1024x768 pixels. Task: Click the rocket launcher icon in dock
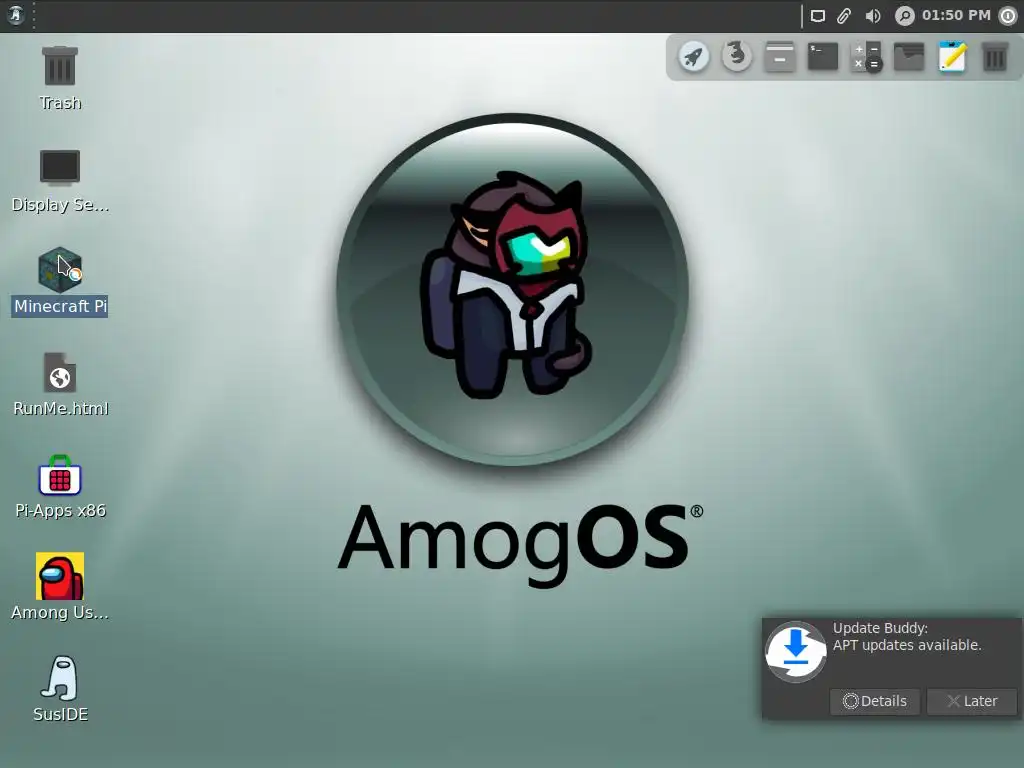[694, 57]
